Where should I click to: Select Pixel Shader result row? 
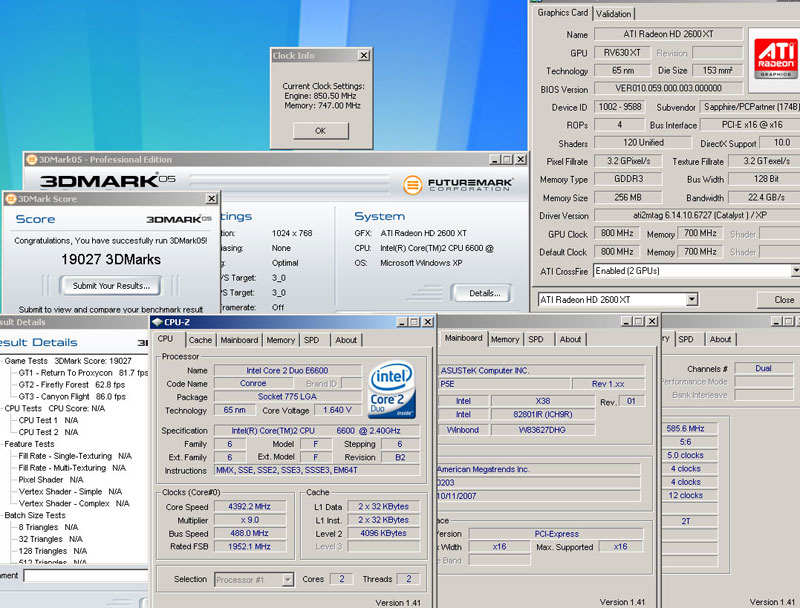click(51, 479)
